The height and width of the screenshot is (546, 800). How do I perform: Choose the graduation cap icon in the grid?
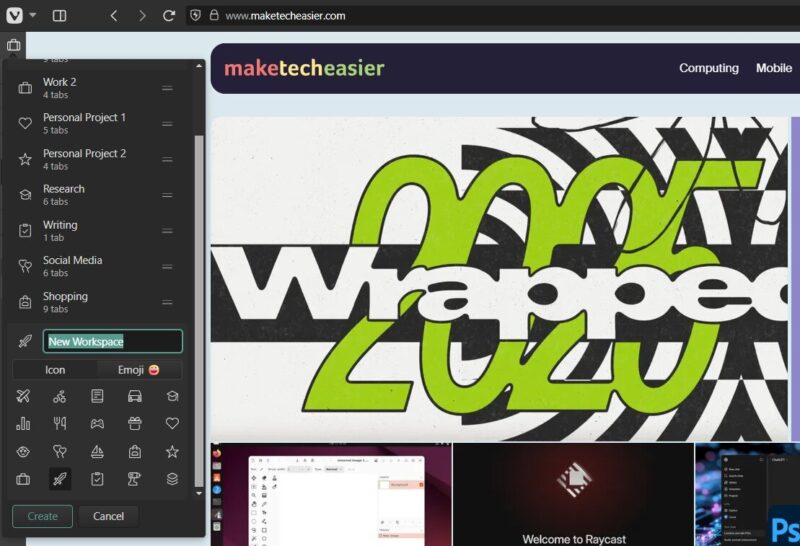point(172,396)
